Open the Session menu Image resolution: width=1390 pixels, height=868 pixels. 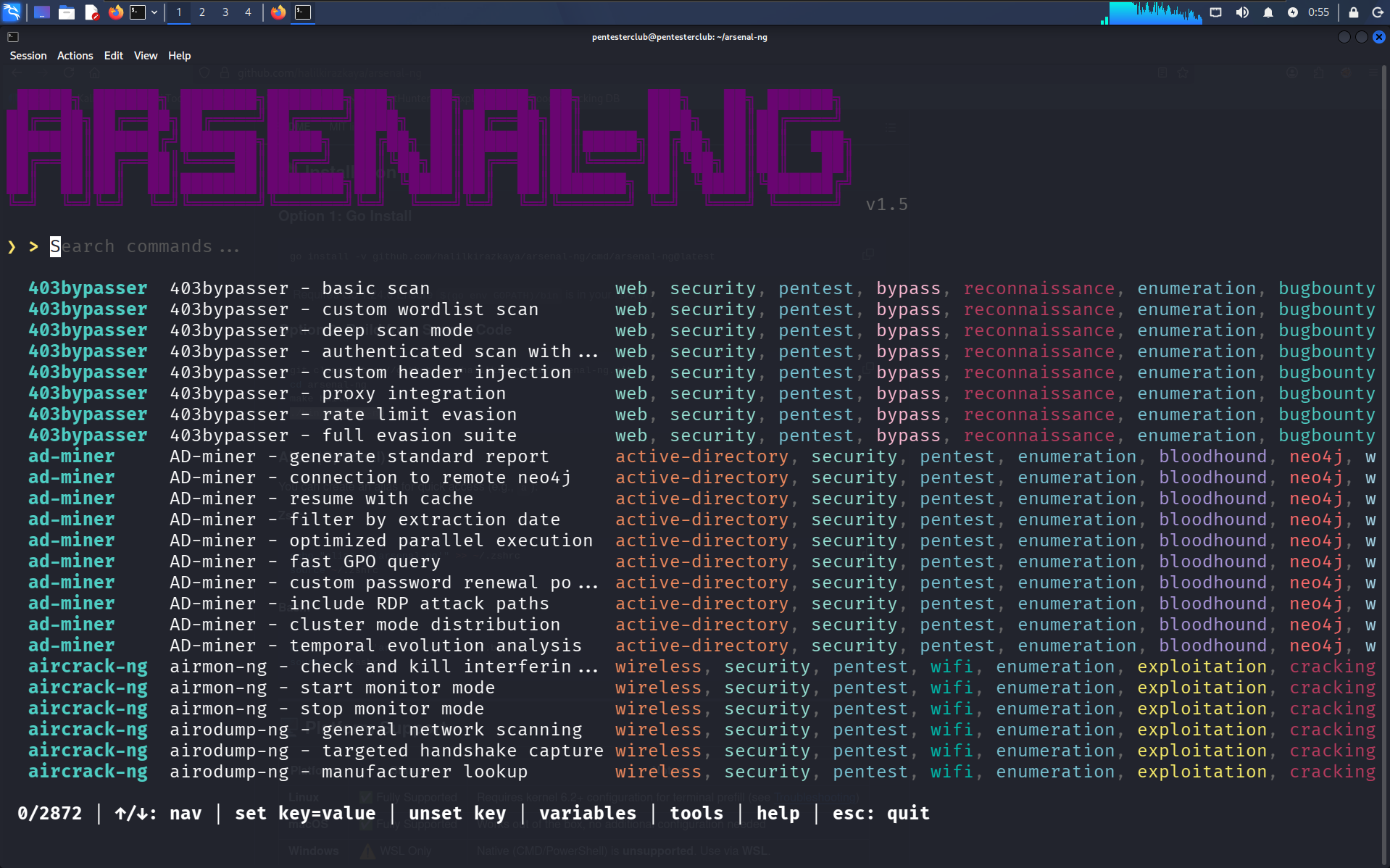tap(28, 56)
